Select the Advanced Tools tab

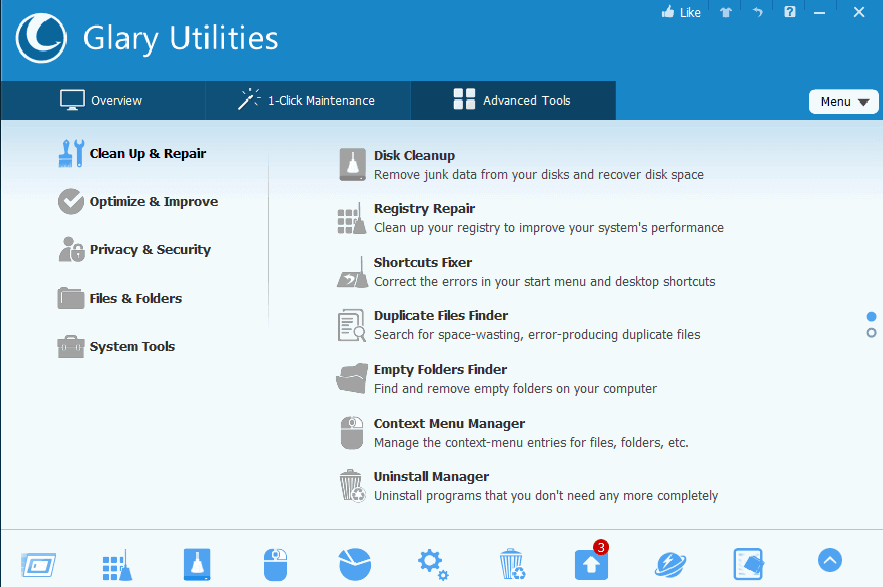(513, 100)
